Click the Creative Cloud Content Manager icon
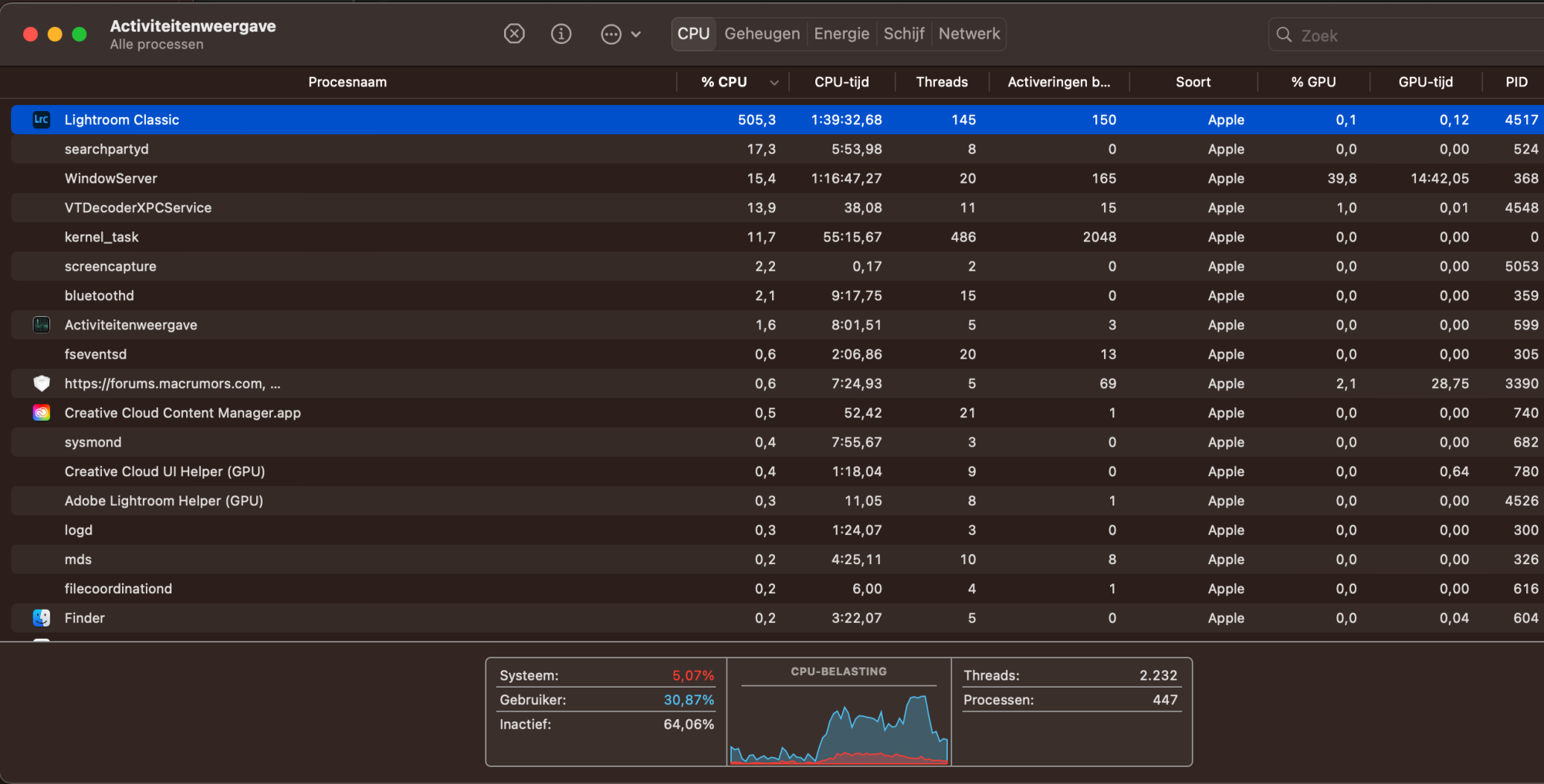This screenshot has width=1544, height=784. pos(42,413)
